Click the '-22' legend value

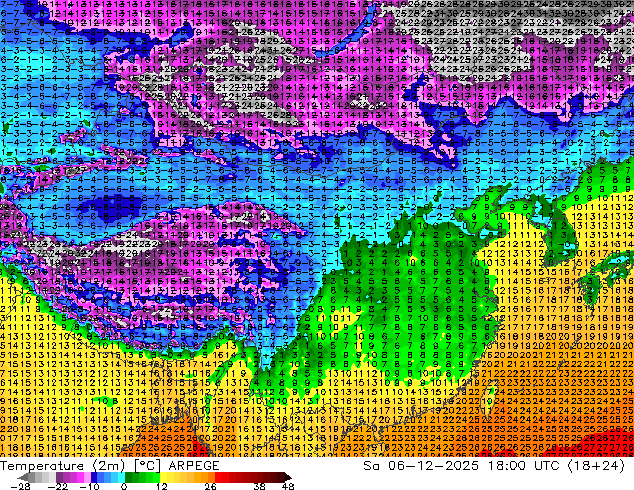tap(58, 486)
